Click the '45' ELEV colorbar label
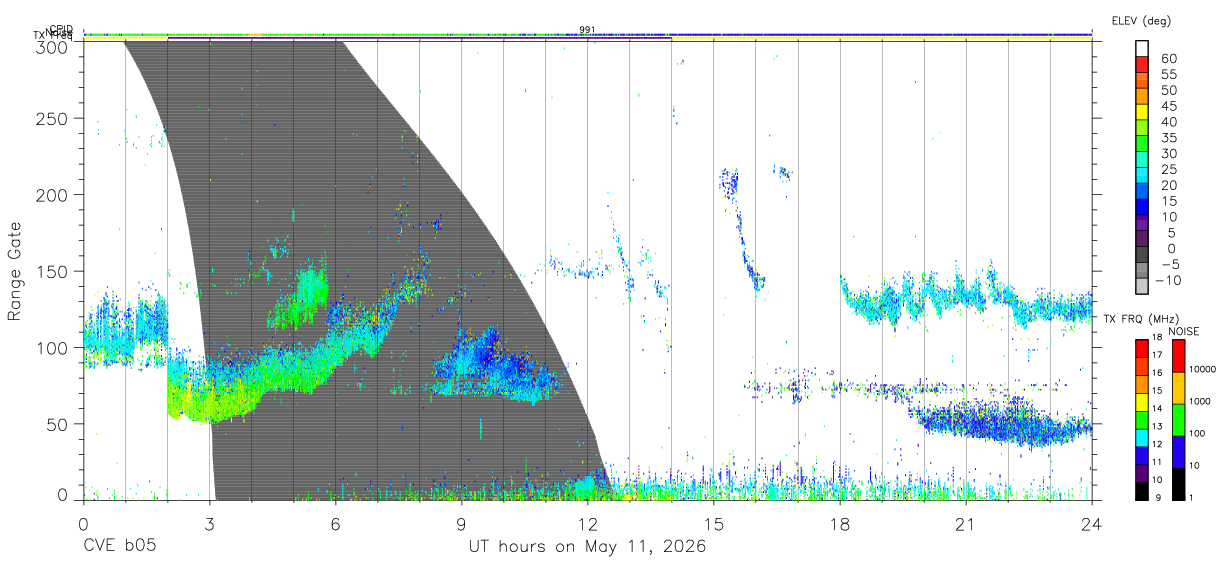Viewport: 1228px width, 567px height. click(1169, 106)
